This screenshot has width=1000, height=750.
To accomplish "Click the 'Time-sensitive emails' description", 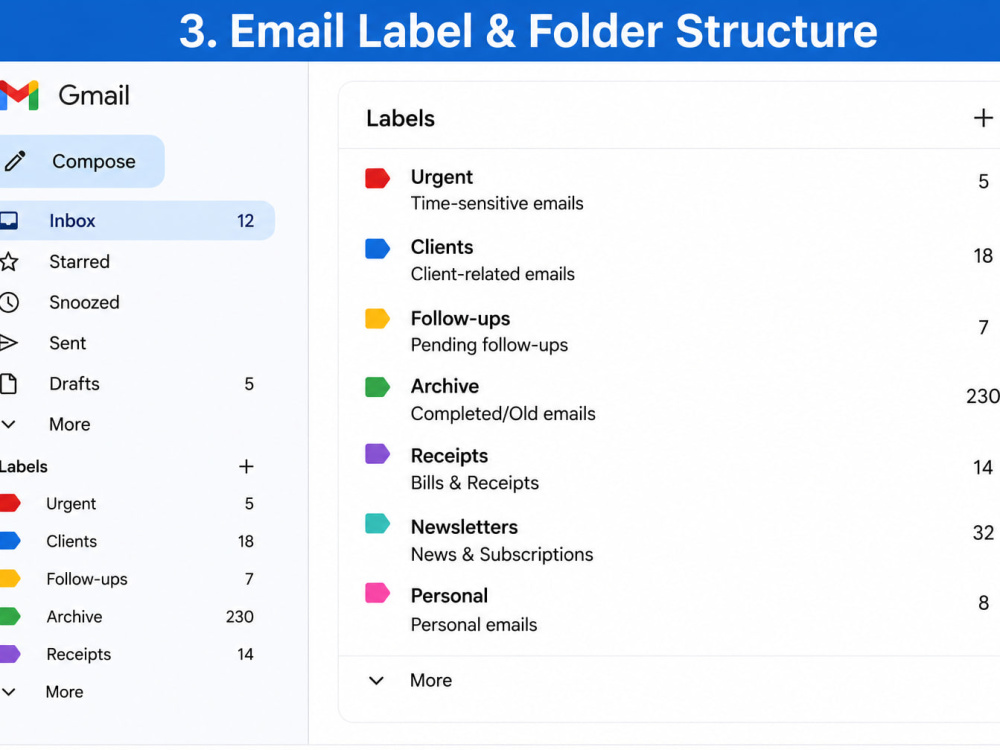I will point(497,203).
